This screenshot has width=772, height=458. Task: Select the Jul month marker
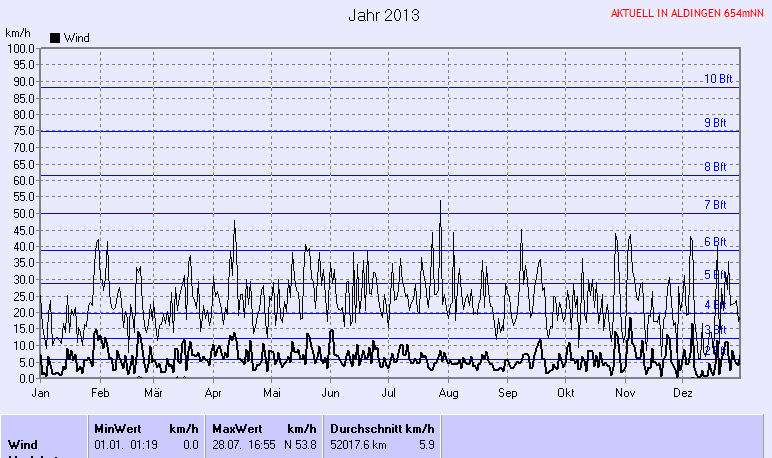(389, 393)
